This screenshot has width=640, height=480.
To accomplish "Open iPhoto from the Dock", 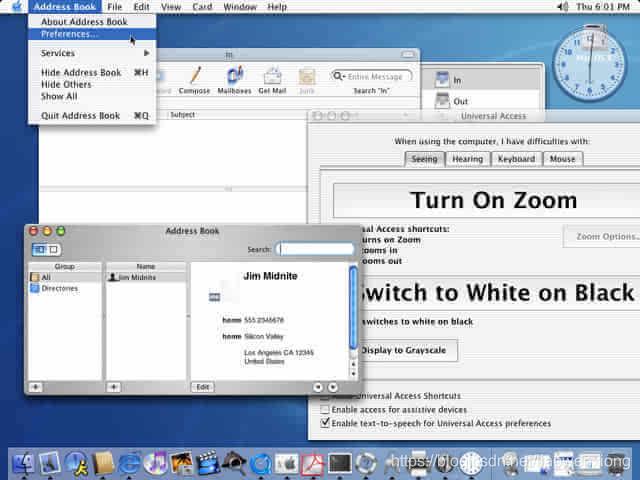I will pos(181,463).
